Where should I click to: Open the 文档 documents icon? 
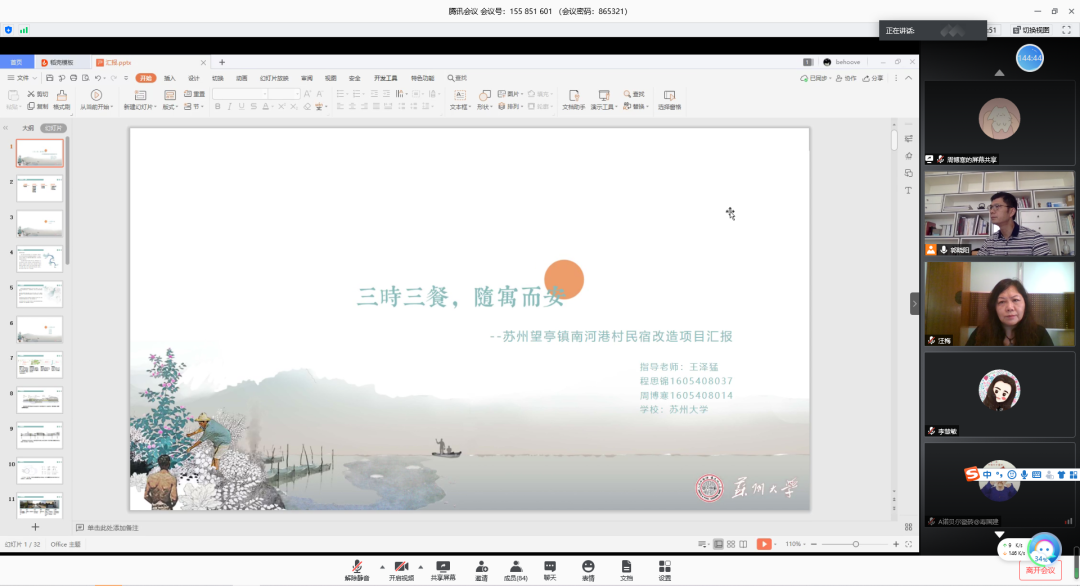click(626, 570)
